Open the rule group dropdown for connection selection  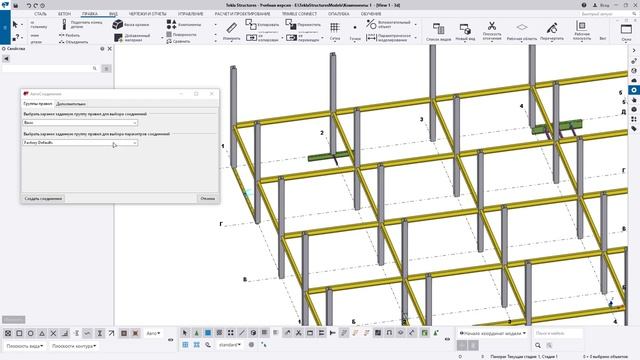[x=80, y=122]
